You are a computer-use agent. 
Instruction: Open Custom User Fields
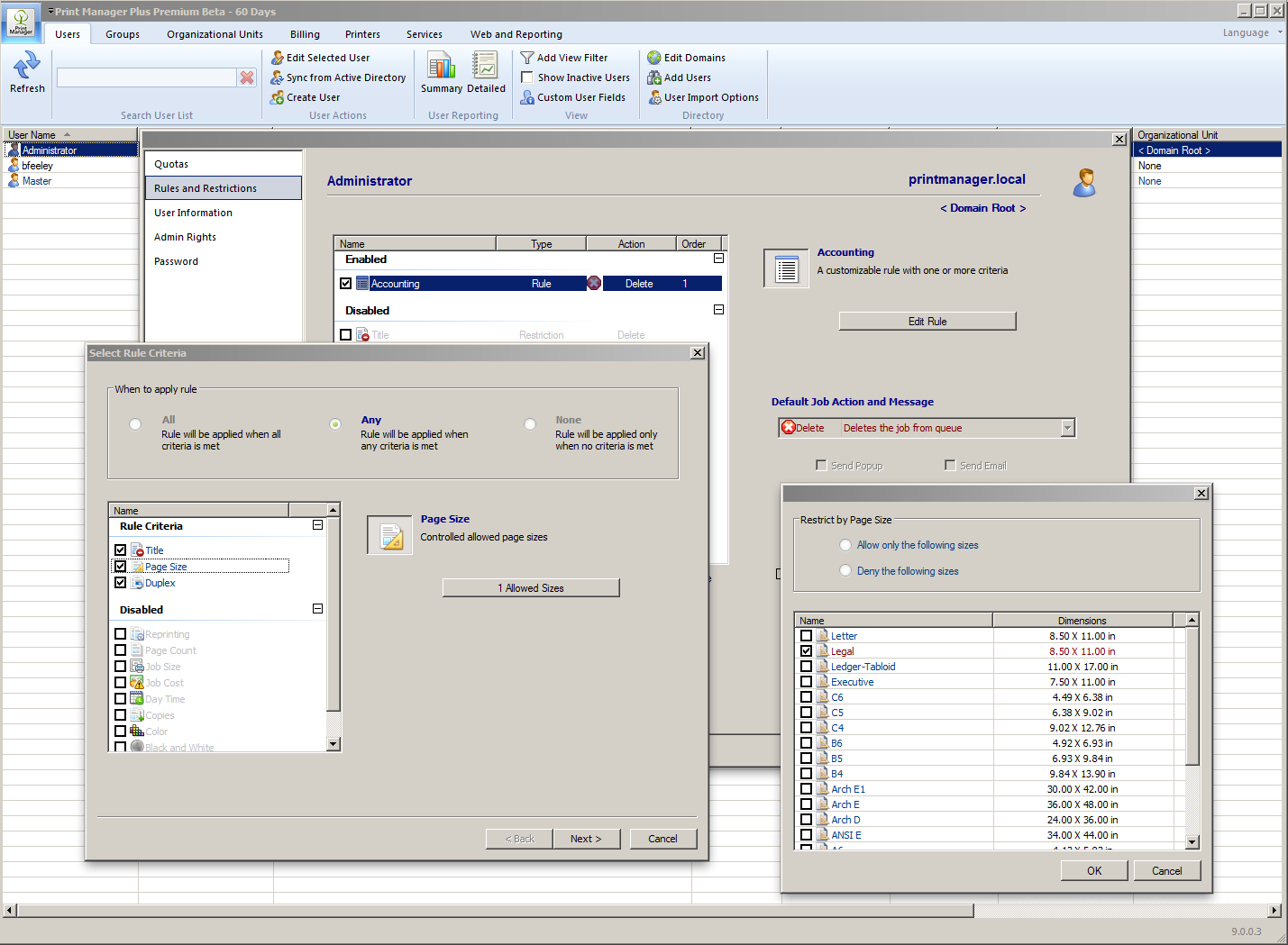572,97
